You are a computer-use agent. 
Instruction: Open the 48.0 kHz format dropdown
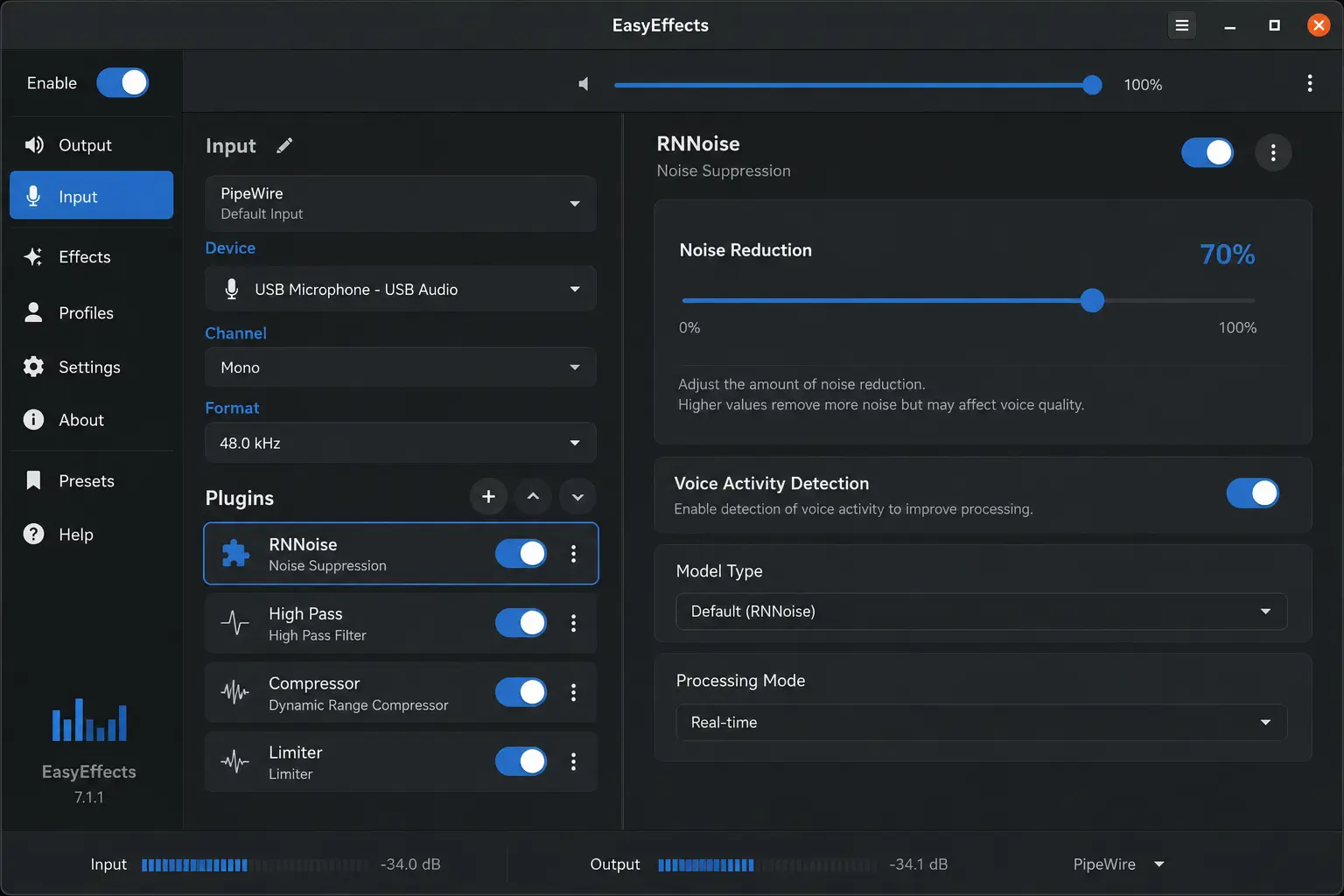401,443
